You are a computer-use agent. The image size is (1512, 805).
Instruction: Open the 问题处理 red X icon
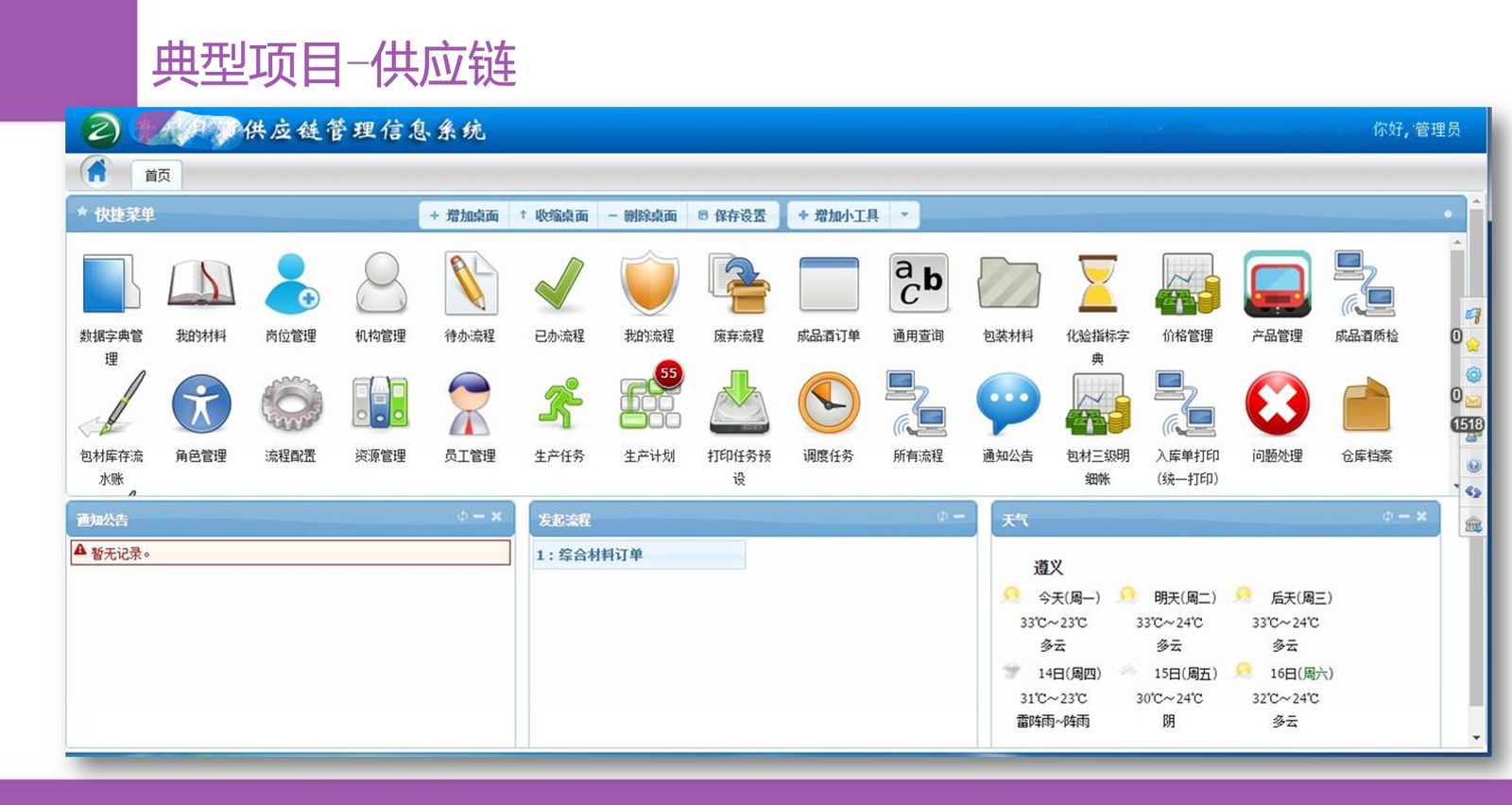point(1278,403)
